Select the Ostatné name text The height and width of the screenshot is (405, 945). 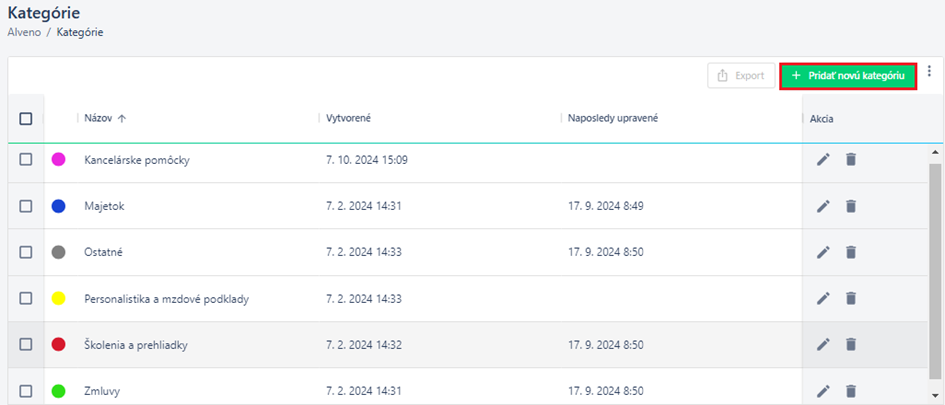tap(103, 252)
